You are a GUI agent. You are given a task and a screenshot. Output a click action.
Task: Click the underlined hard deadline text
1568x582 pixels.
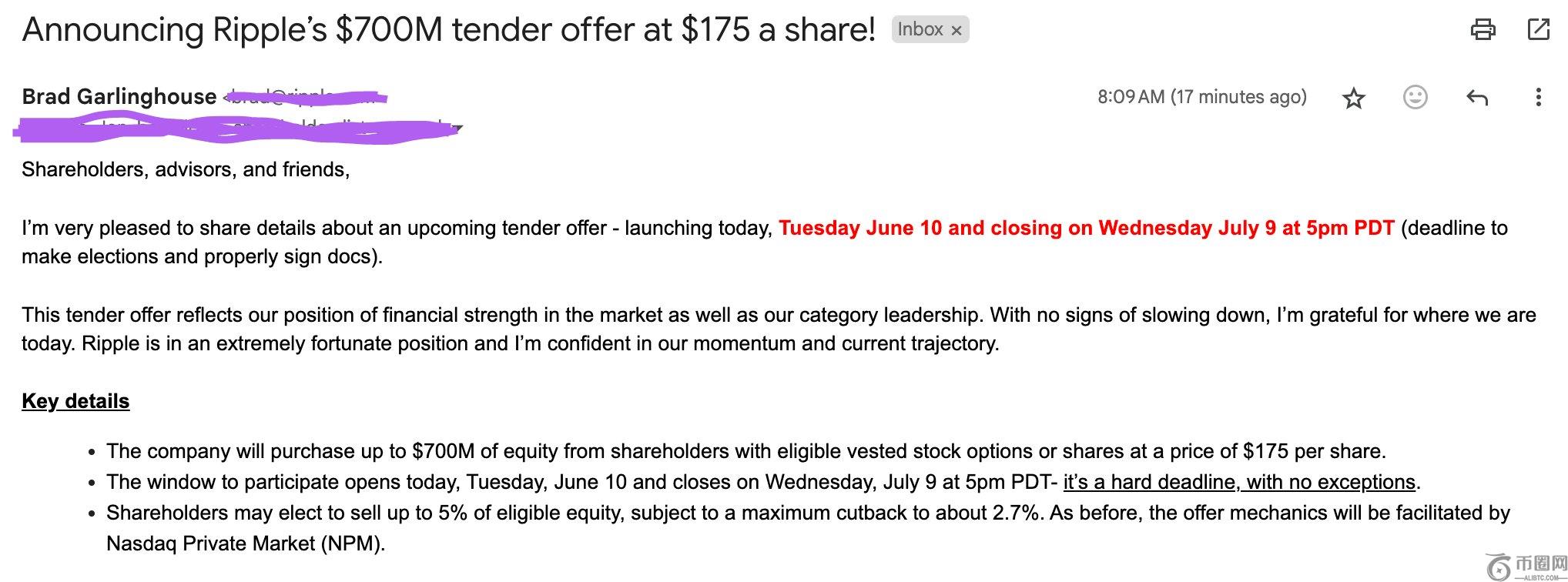(x=1239, y=482)
